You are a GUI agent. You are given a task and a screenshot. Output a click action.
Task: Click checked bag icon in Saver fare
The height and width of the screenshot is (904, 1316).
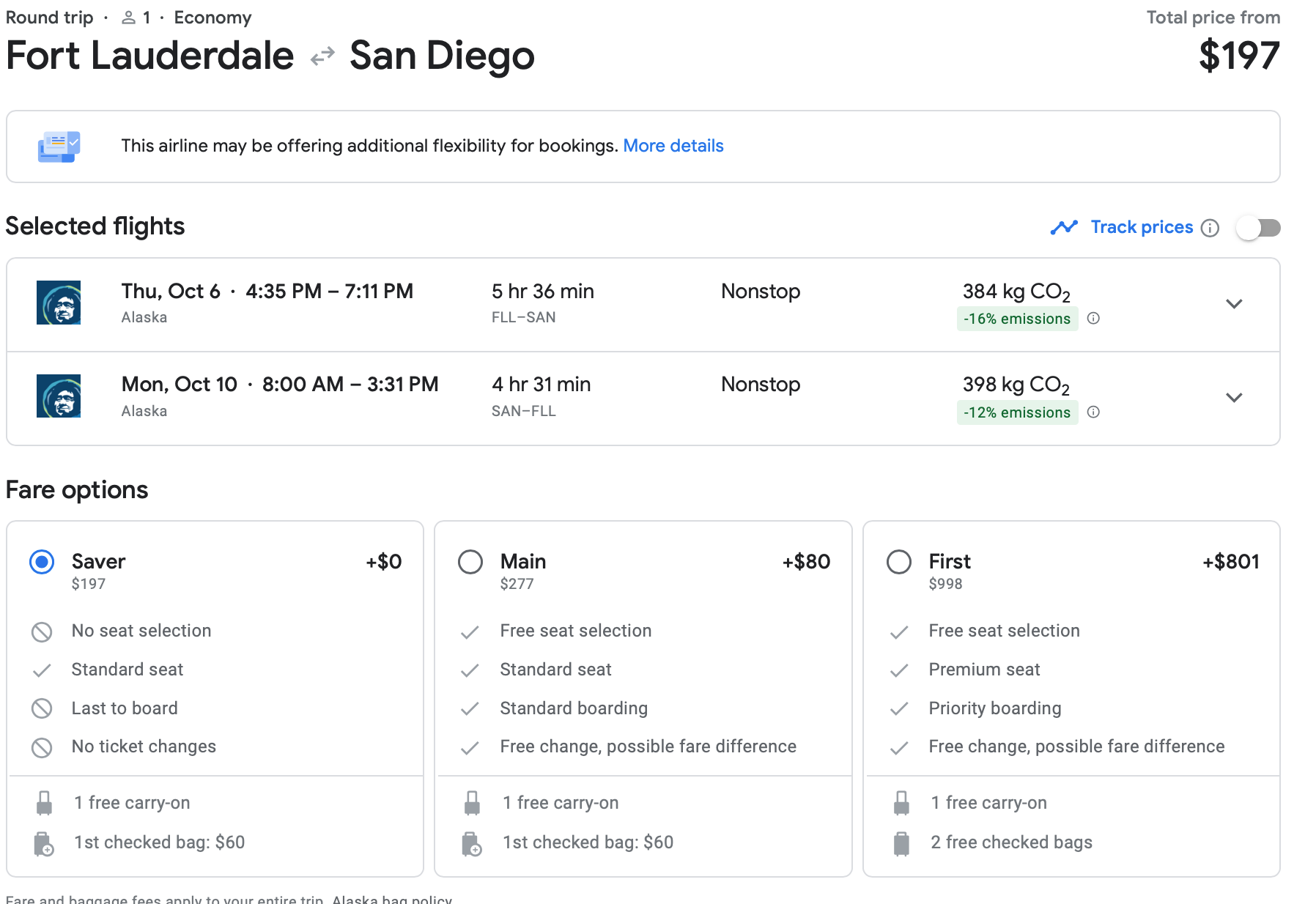click(x=44, y=843)
